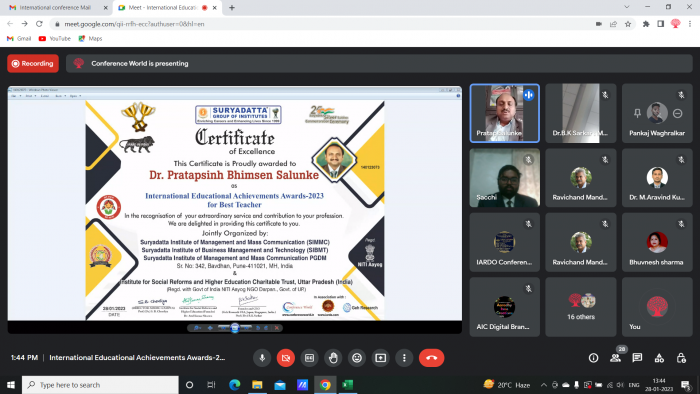The width and height of the screenshot is (700, 394).
Task: Switch to International conference Mail tab
Action: [58, 8]
